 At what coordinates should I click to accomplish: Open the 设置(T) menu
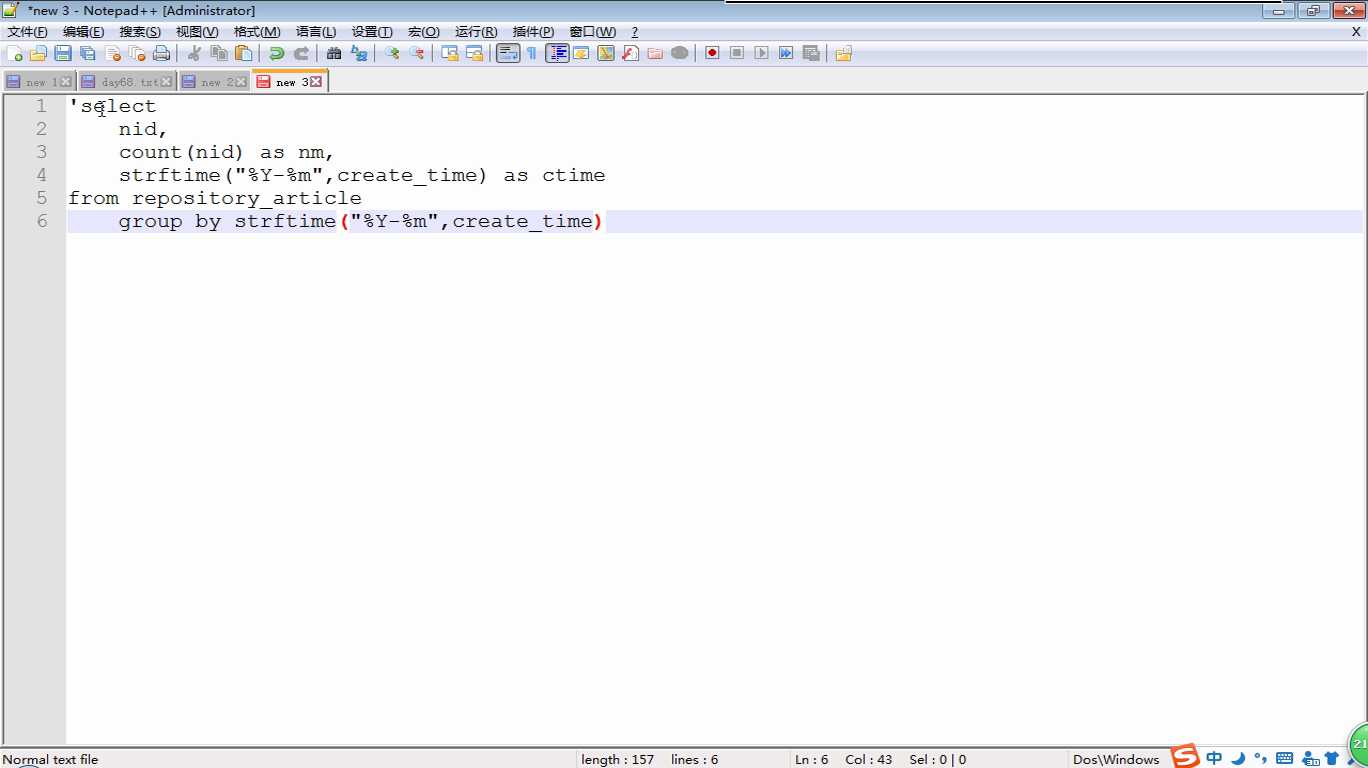[372, 32]
